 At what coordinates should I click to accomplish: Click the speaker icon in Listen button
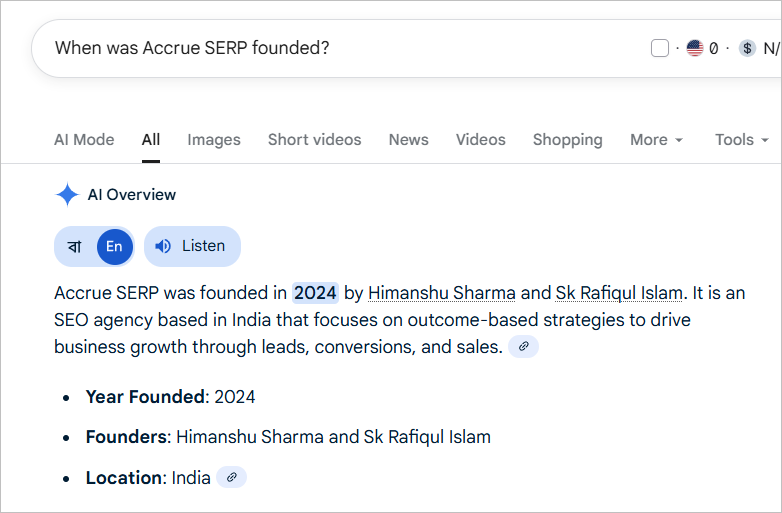(x=163, y=246)
